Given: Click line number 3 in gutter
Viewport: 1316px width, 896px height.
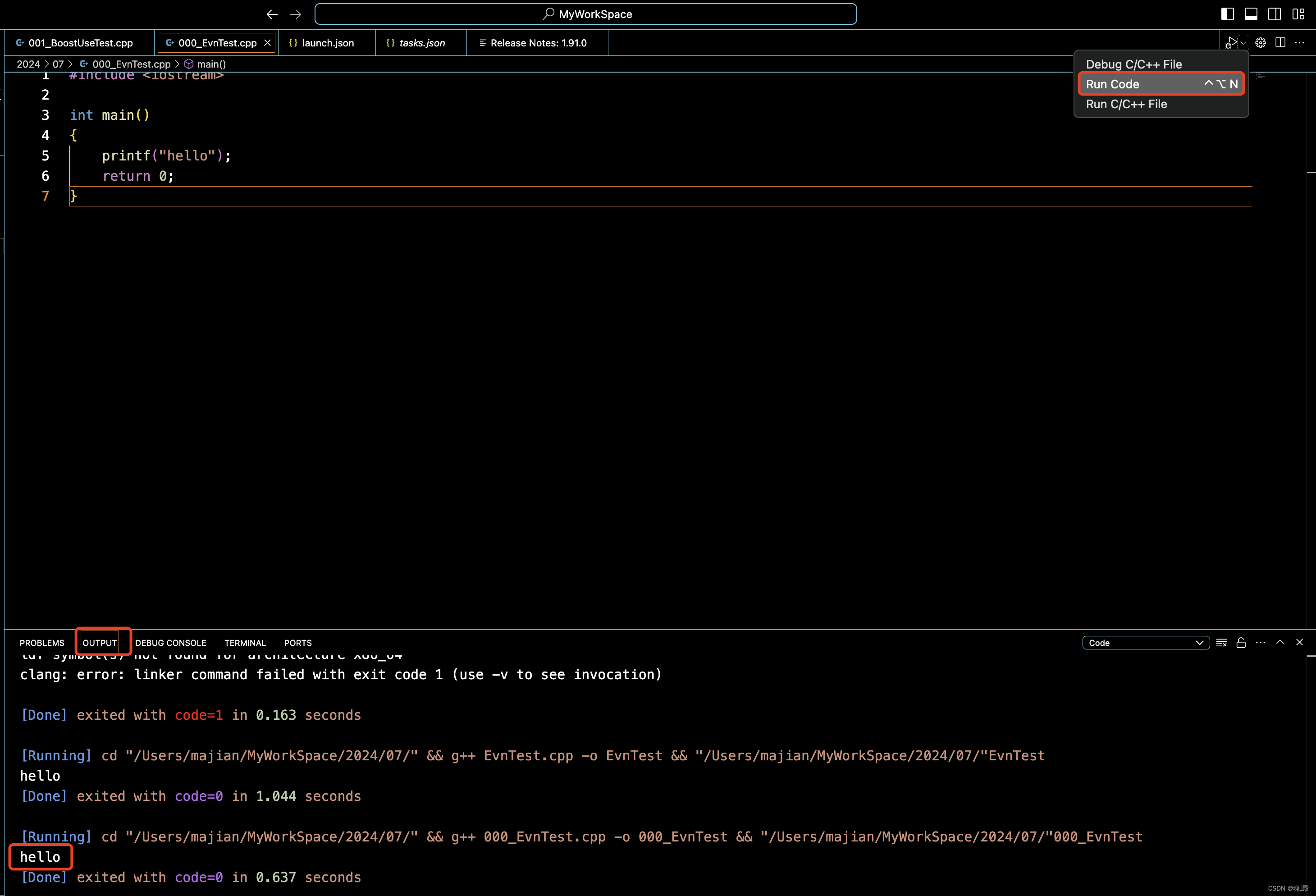Looking at the screenshot, I should [x=46, y=115].
